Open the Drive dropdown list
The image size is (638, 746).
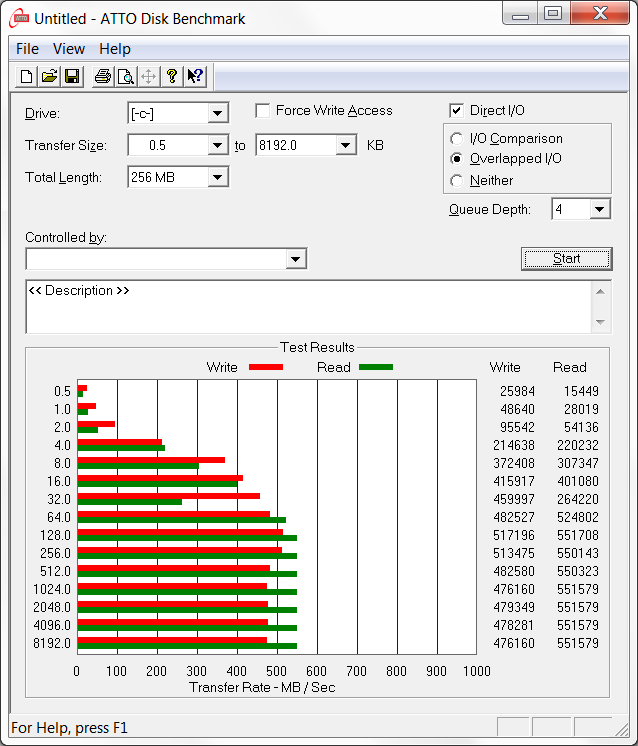(218, 114)
